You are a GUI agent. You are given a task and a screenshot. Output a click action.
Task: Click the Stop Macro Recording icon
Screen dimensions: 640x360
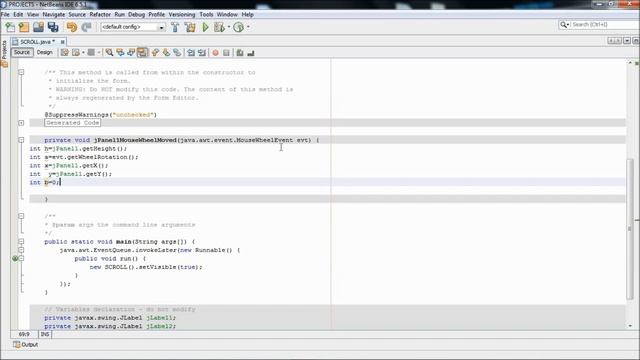pos(227,53)
